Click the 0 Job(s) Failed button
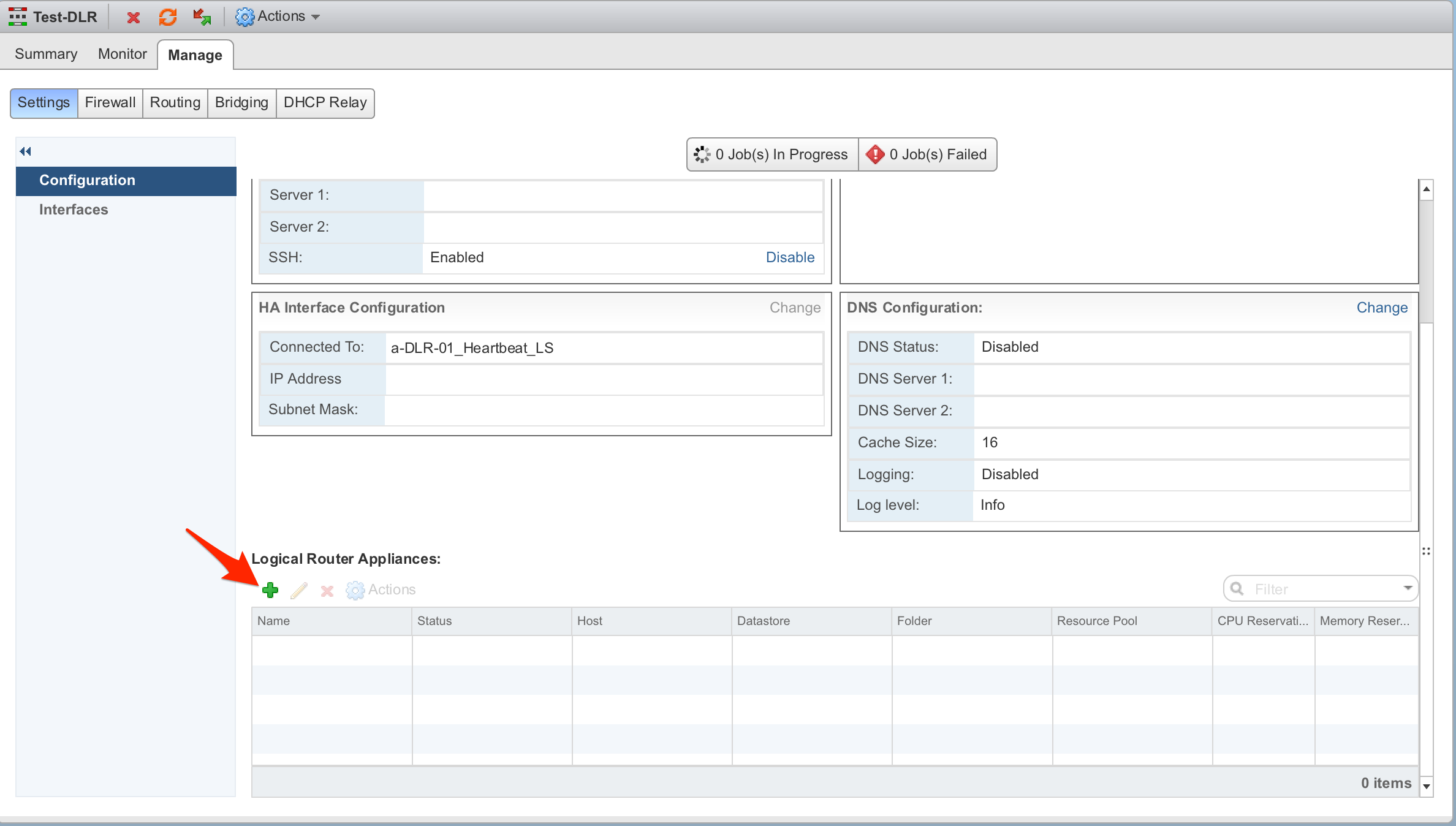The width and height of the screenshot is (1456, 826). click(x=928, y=154)
